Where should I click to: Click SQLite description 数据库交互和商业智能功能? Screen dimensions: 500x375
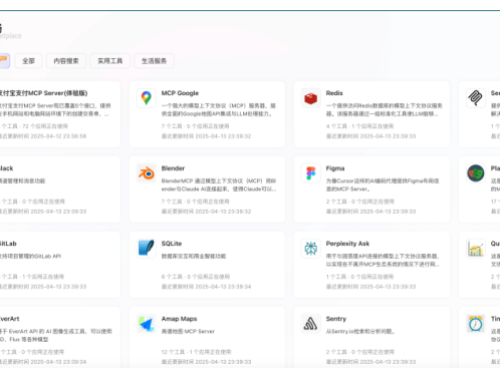click(193, 256)
